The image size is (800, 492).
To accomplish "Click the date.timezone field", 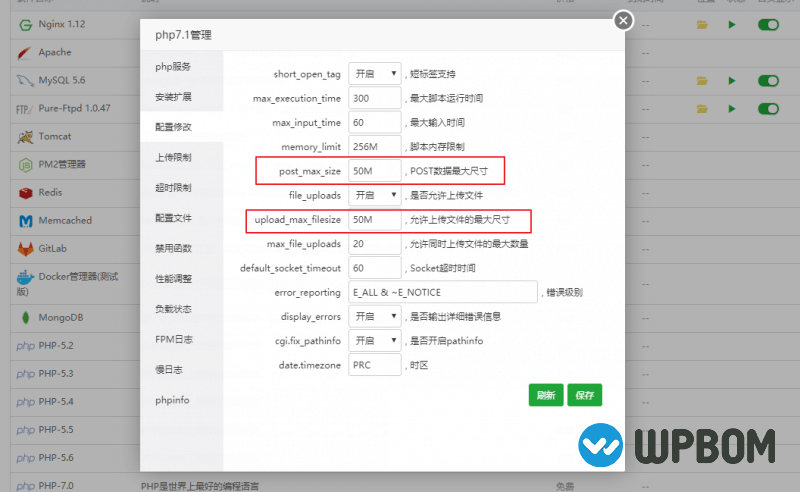I will pos(375,365).
